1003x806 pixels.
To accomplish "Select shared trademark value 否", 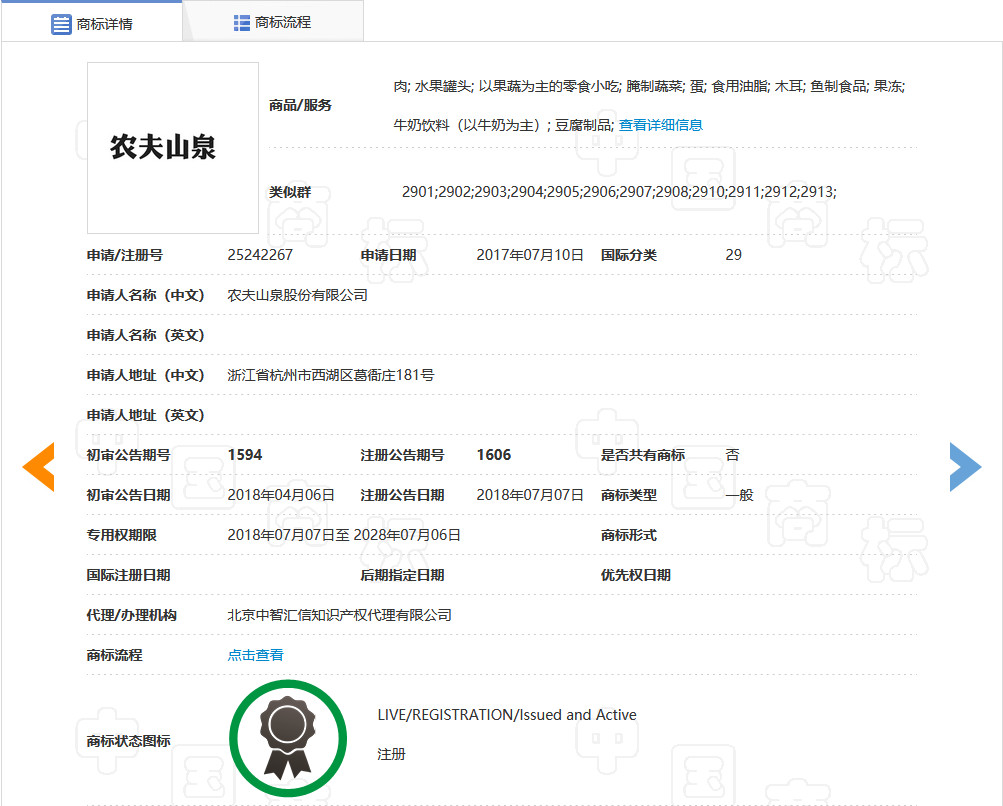I will coord(732,455).
